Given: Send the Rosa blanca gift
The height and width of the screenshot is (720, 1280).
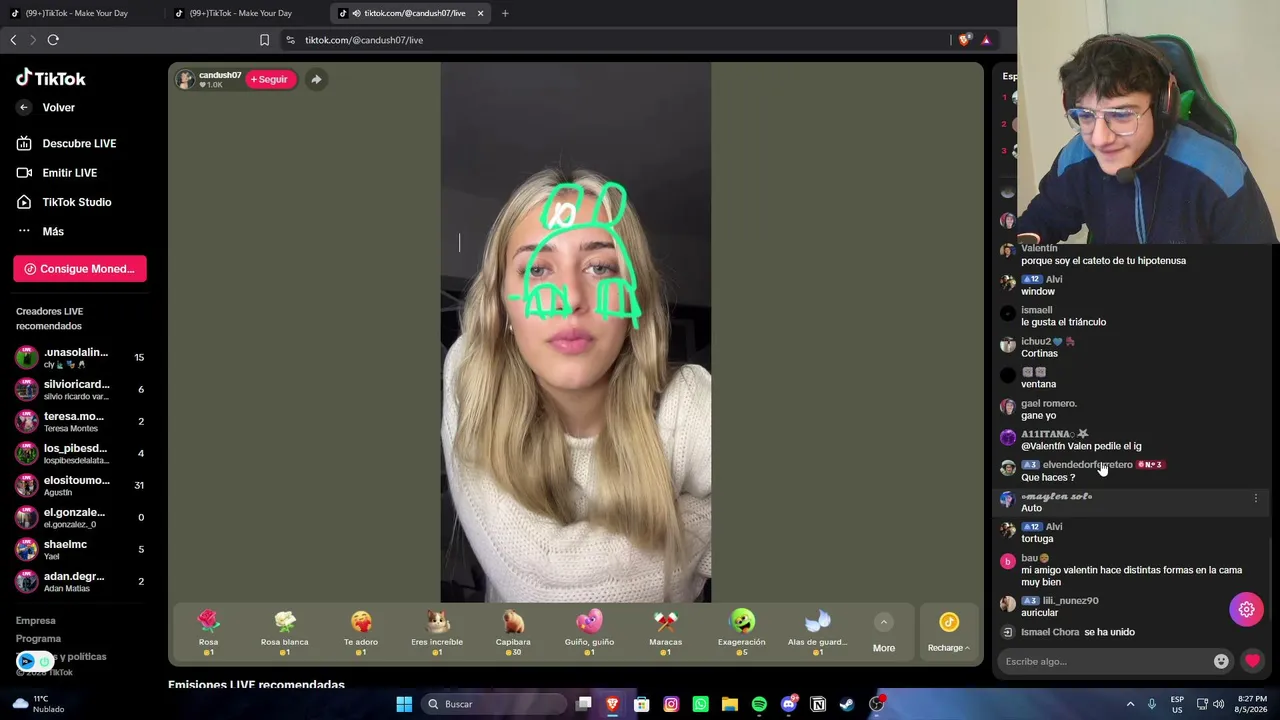Looking at the screenshot, I should [x=284, y=633].
